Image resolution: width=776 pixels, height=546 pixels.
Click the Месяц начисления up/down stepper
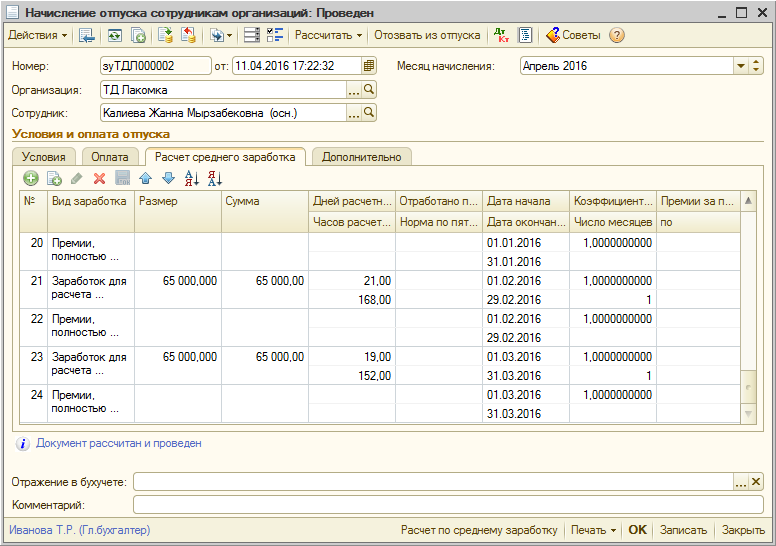point(756,66)
